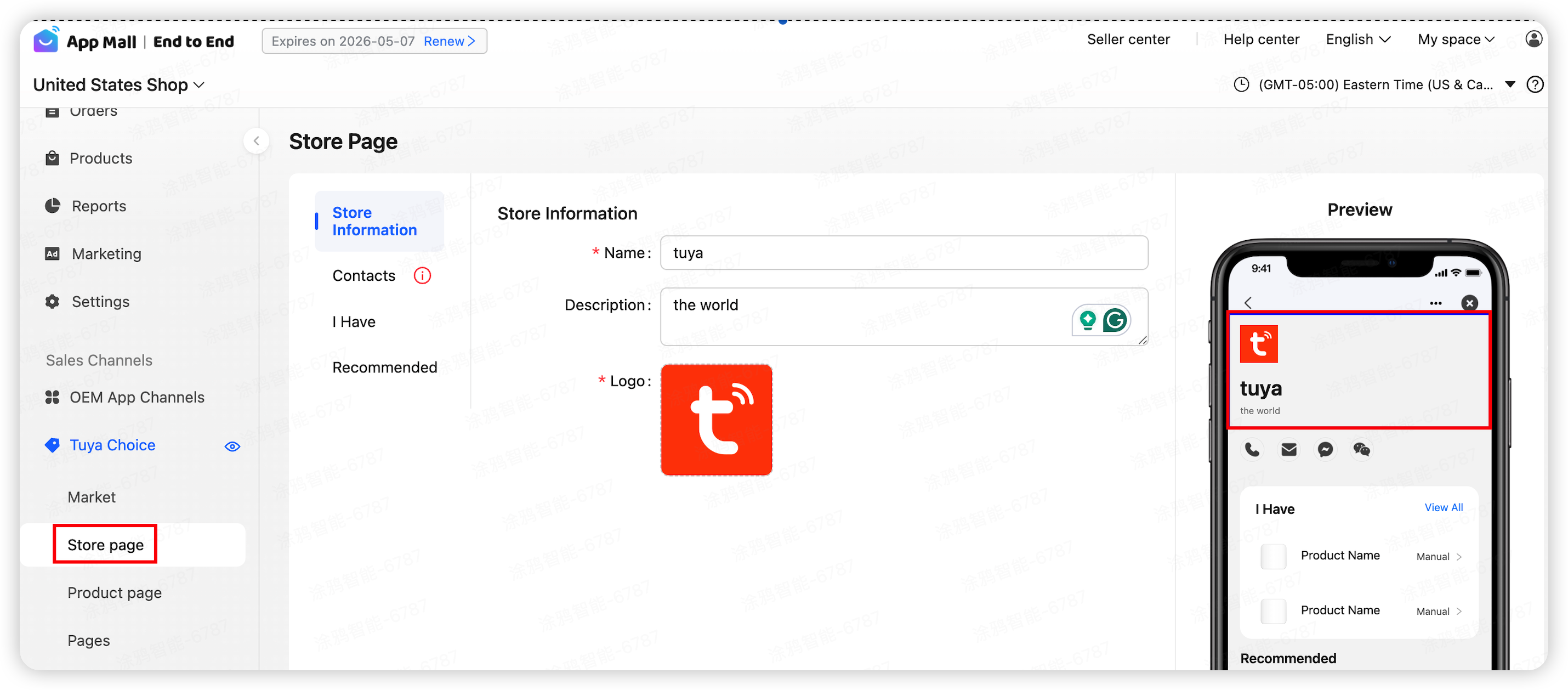Screen dimensions: 1568x690
Task: Click the help question mark icon
Action: pos(1535,84)
